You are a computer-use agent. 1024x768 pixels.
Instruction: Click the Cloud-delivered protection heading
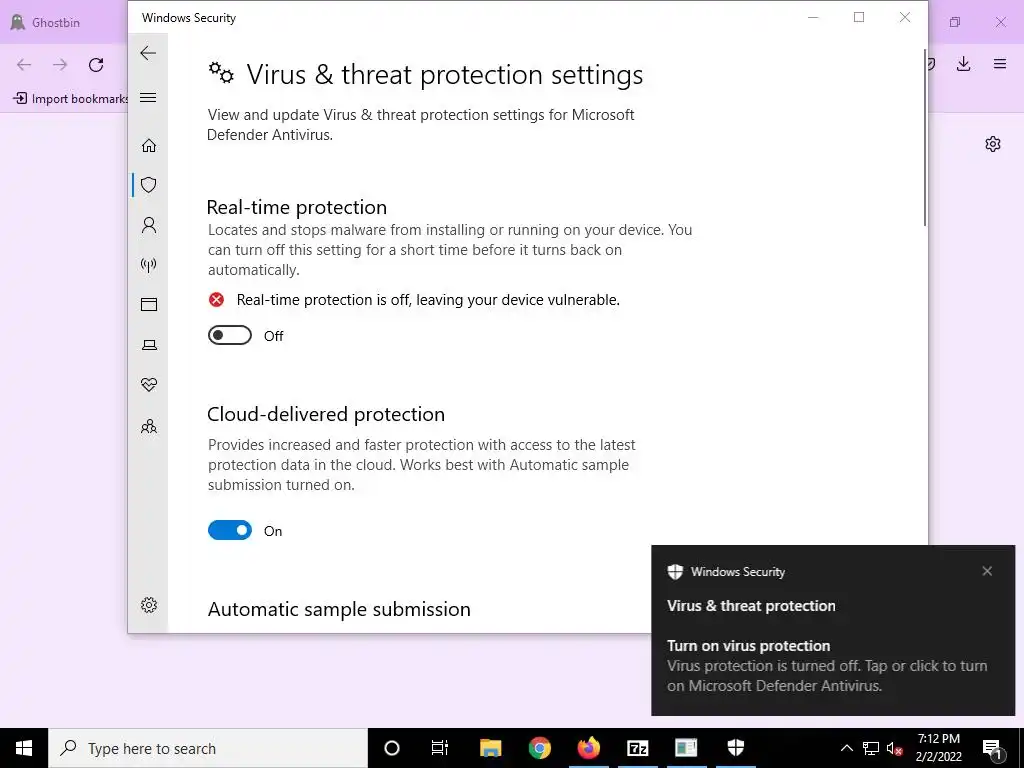[326, 414]
